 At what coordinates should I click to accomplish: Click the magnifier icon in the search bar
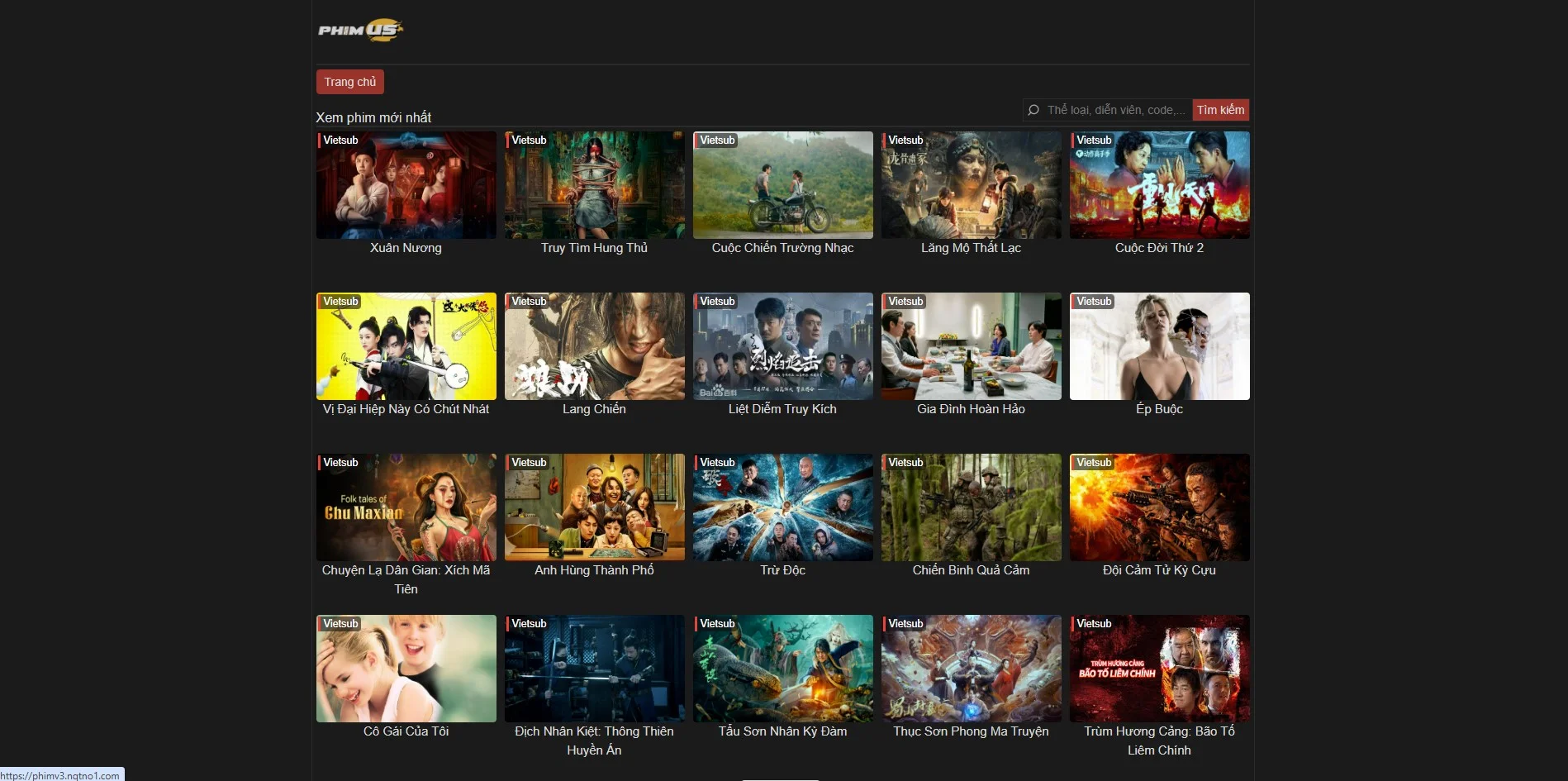click(1033, 109)
